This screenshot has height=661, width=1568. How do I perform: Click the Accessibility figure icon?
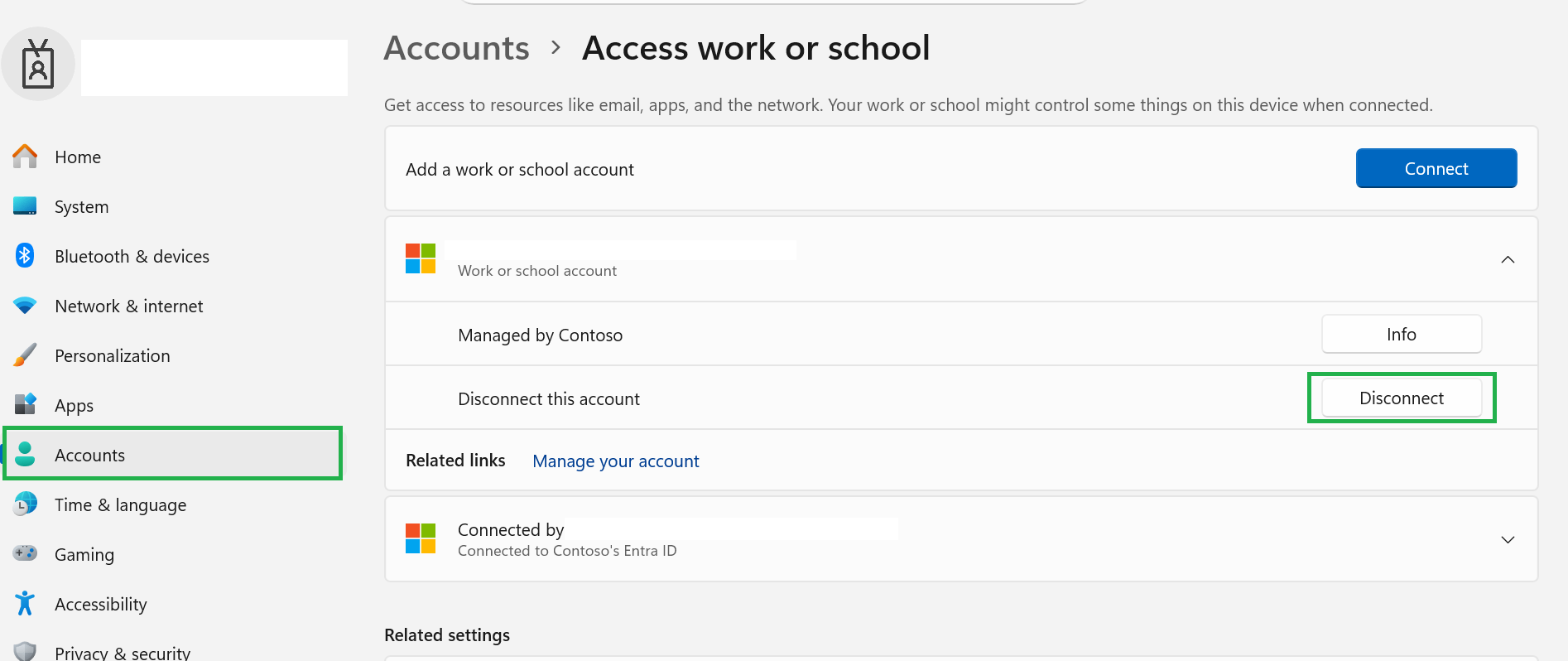coord(25,603)
